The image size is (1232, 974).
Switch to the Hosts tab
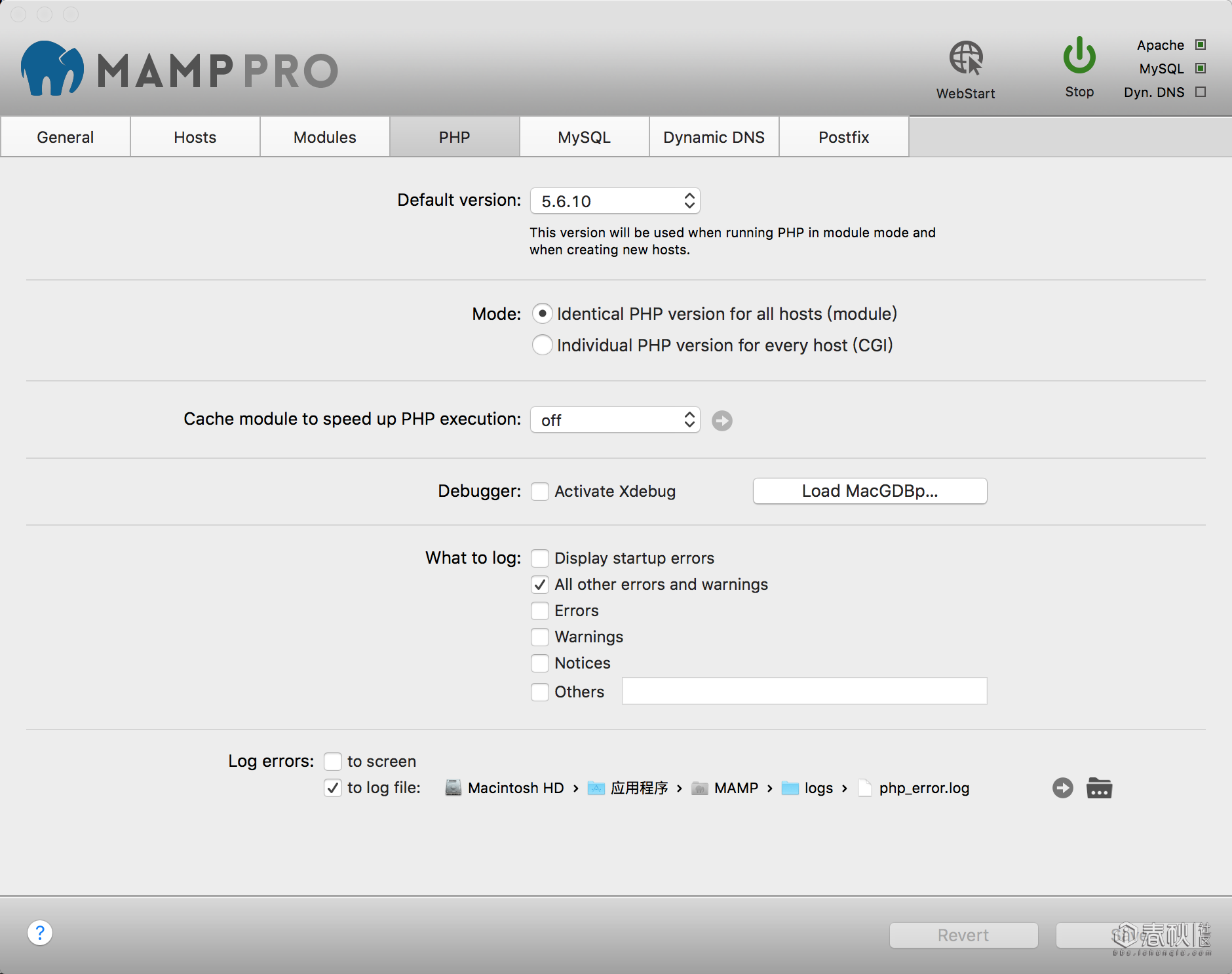[195, 137]
